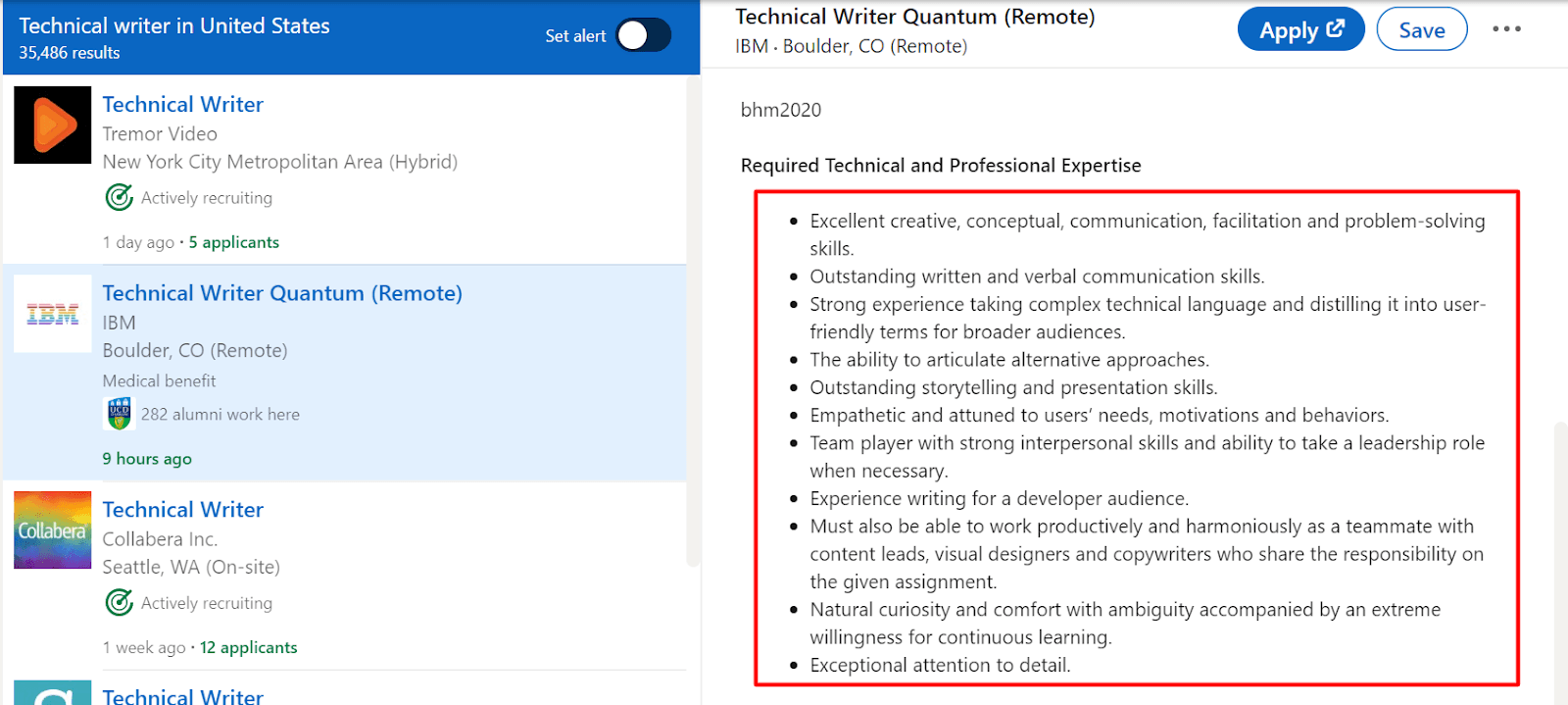Open the Tremor Video Technical Writer job

(183, 105)
